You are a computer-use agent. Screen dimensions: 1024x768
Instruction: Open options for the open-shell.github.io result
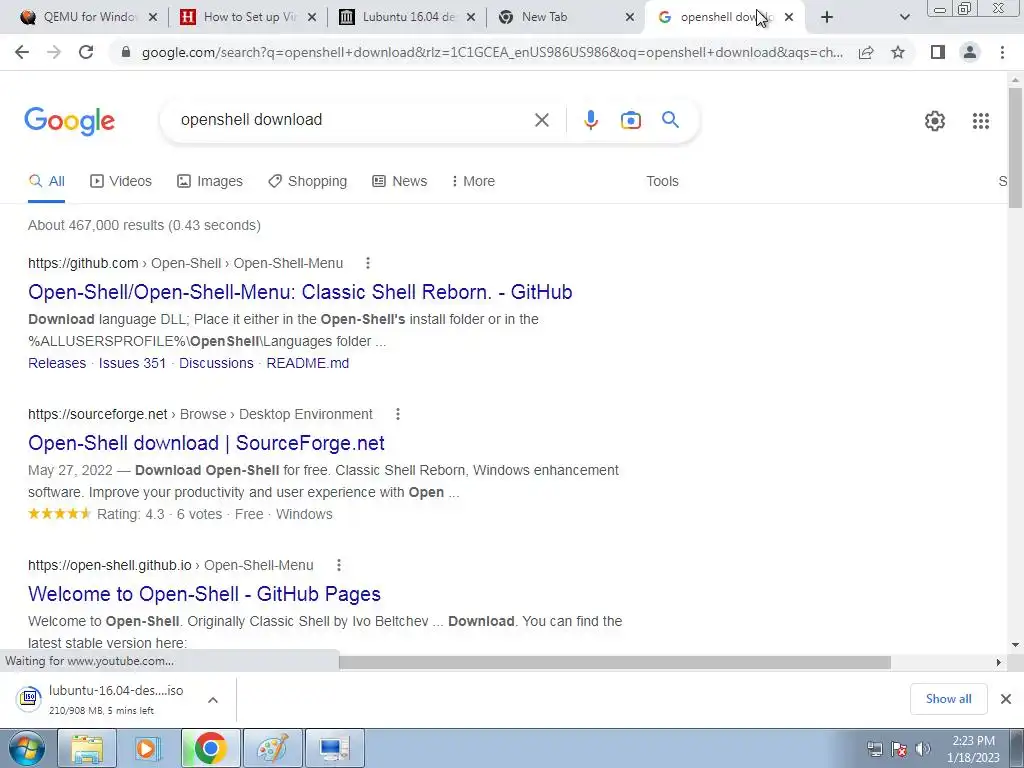(338, 565)
